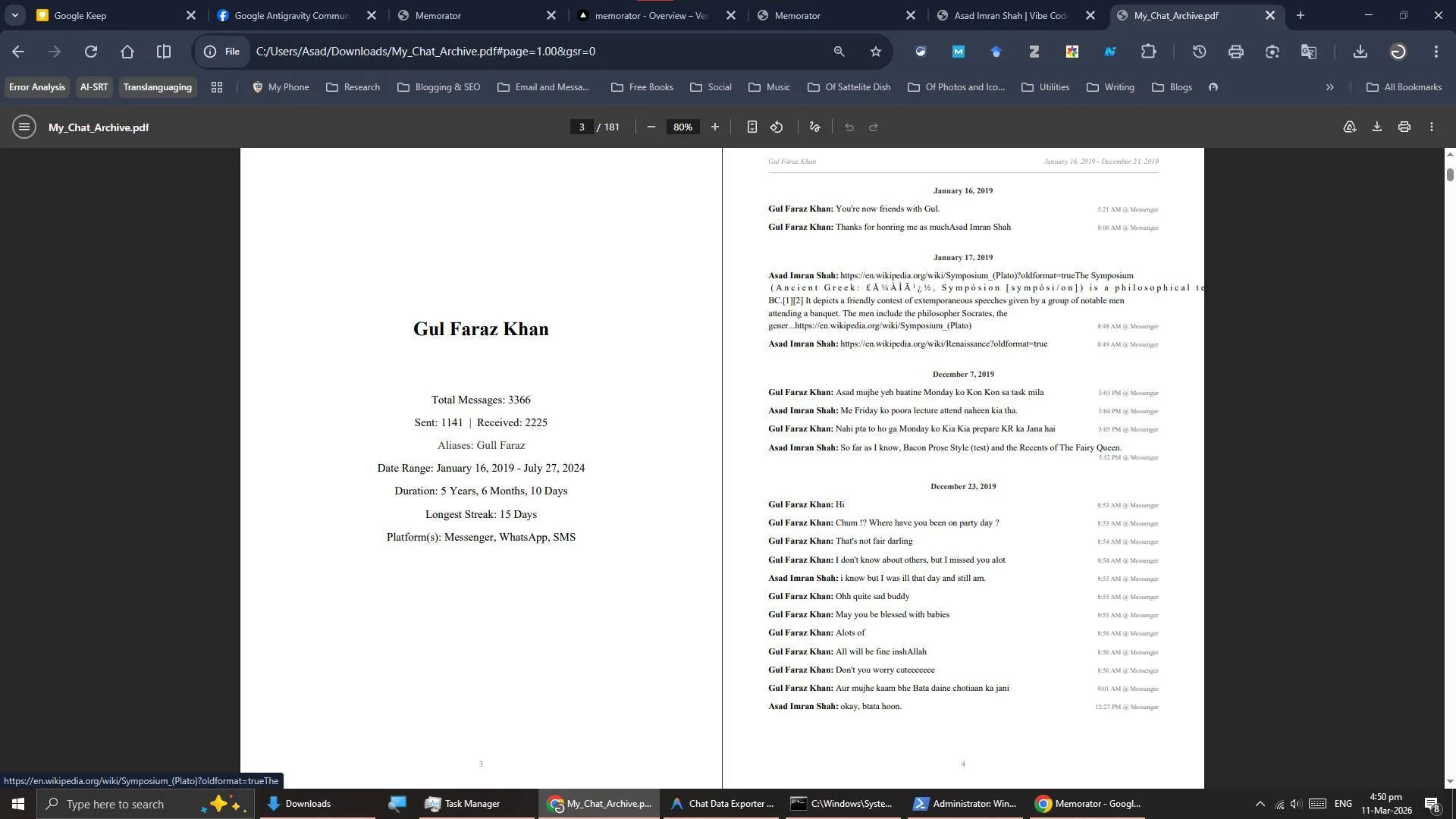
Task: Click the fit to page icon
Action: [752, 127]
